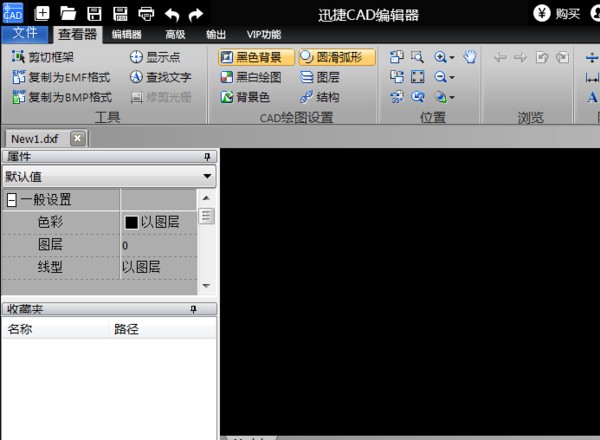This screenshot has width=600, height=440.
Task: Toggle 黑白绘图 black-and-white drawing mode
Action: pyautogui.click(x=251, y=77)
